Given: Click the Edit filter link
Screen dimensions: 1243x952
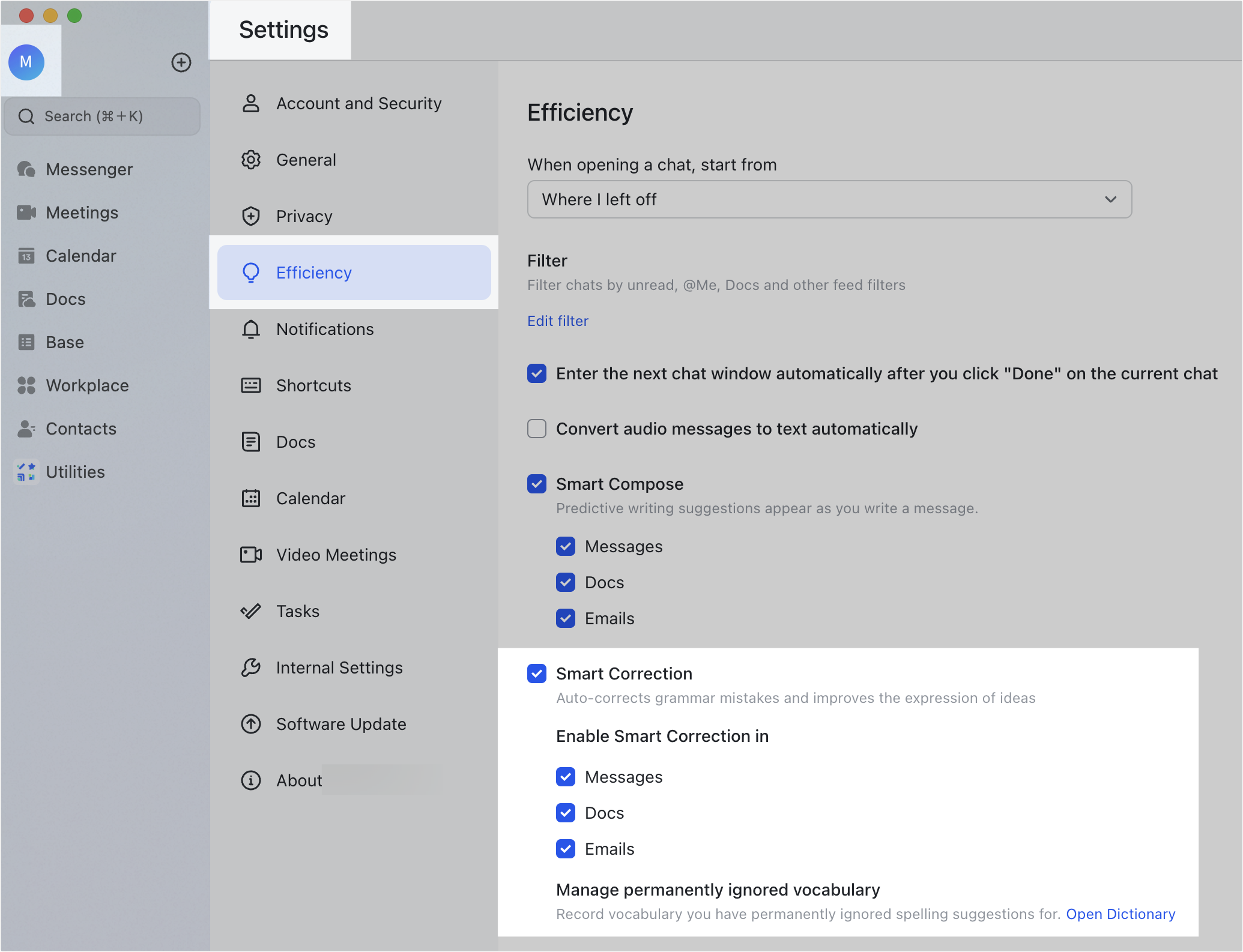Looking at the screenshot, I should [x=558, y=321].
